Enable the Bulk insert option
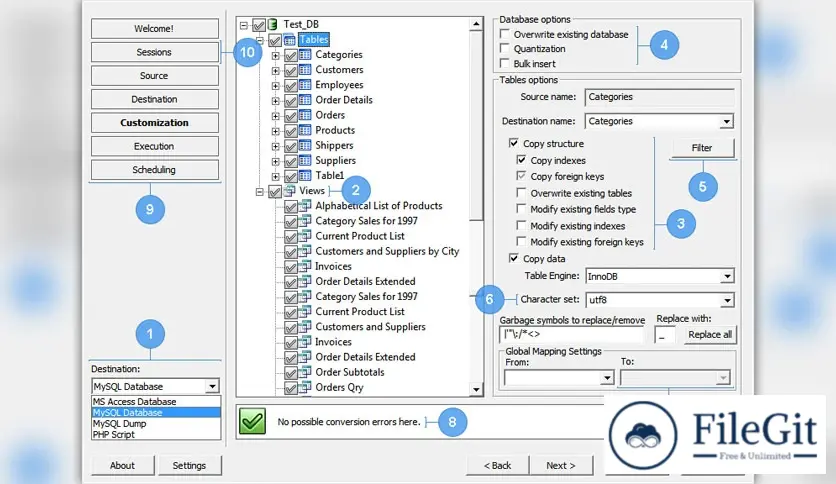 pyautogui.click(x=504, y=63)
